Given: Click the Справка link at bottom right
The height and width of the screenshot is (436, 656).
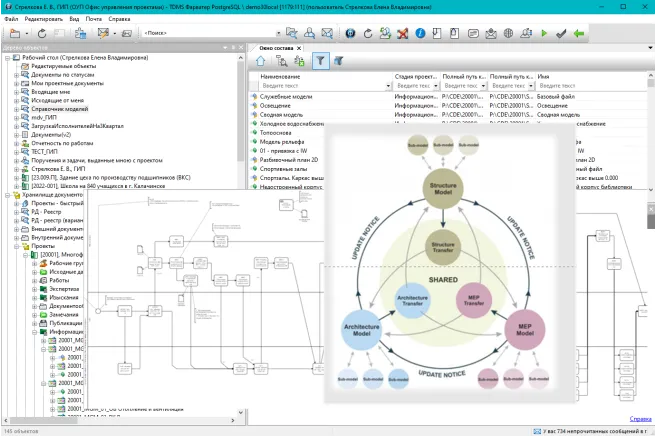Looking at the screenshot, I should tap(640, 418).
